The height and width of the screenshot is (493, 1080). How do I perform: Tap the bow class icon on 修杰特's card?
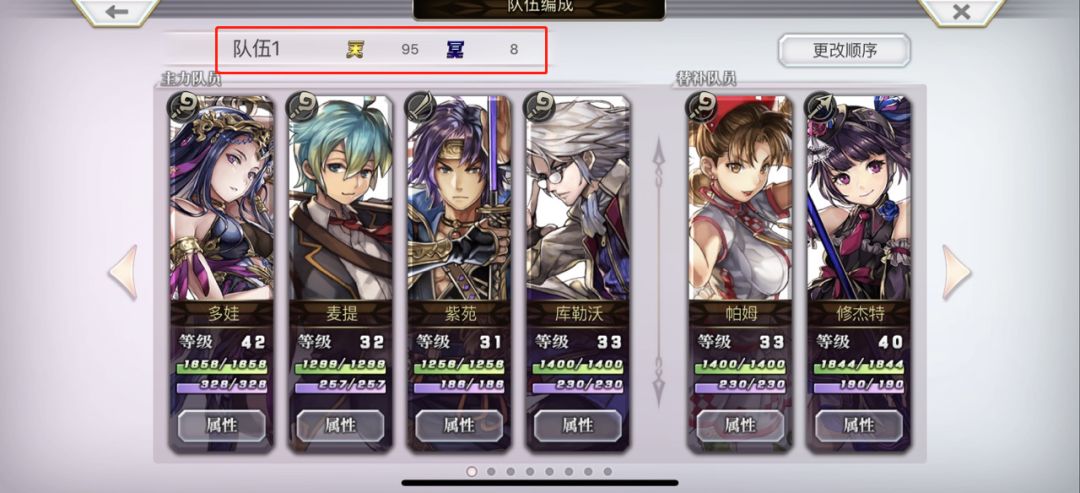[x=819, y=107]
